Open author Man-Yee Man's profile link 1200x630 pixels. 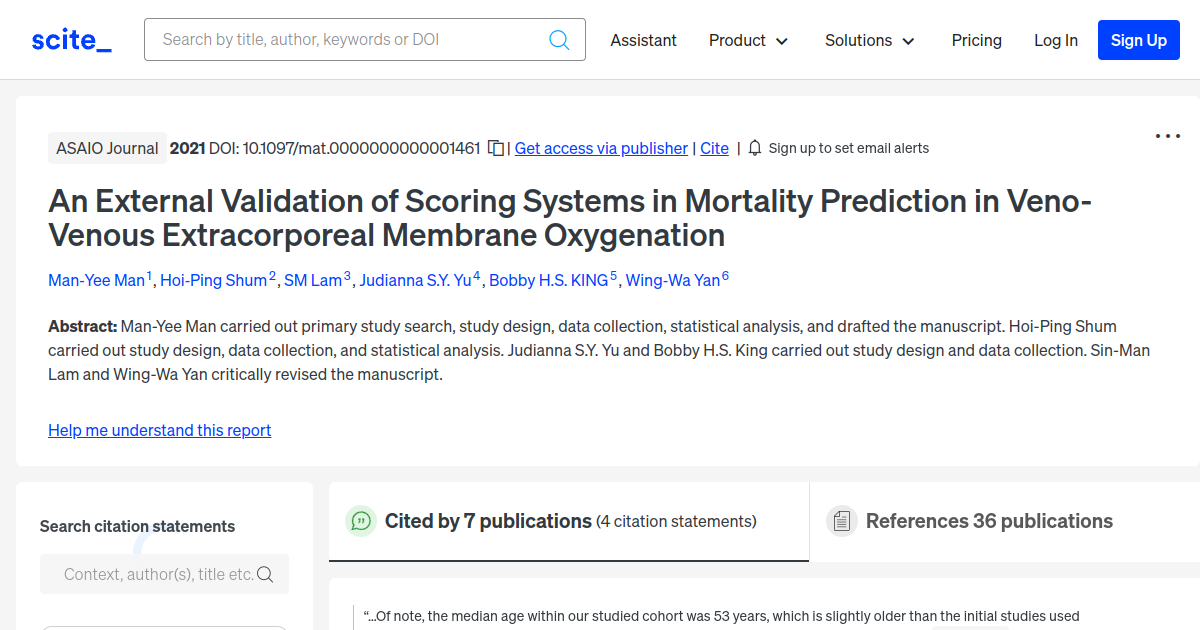(97, 280)
